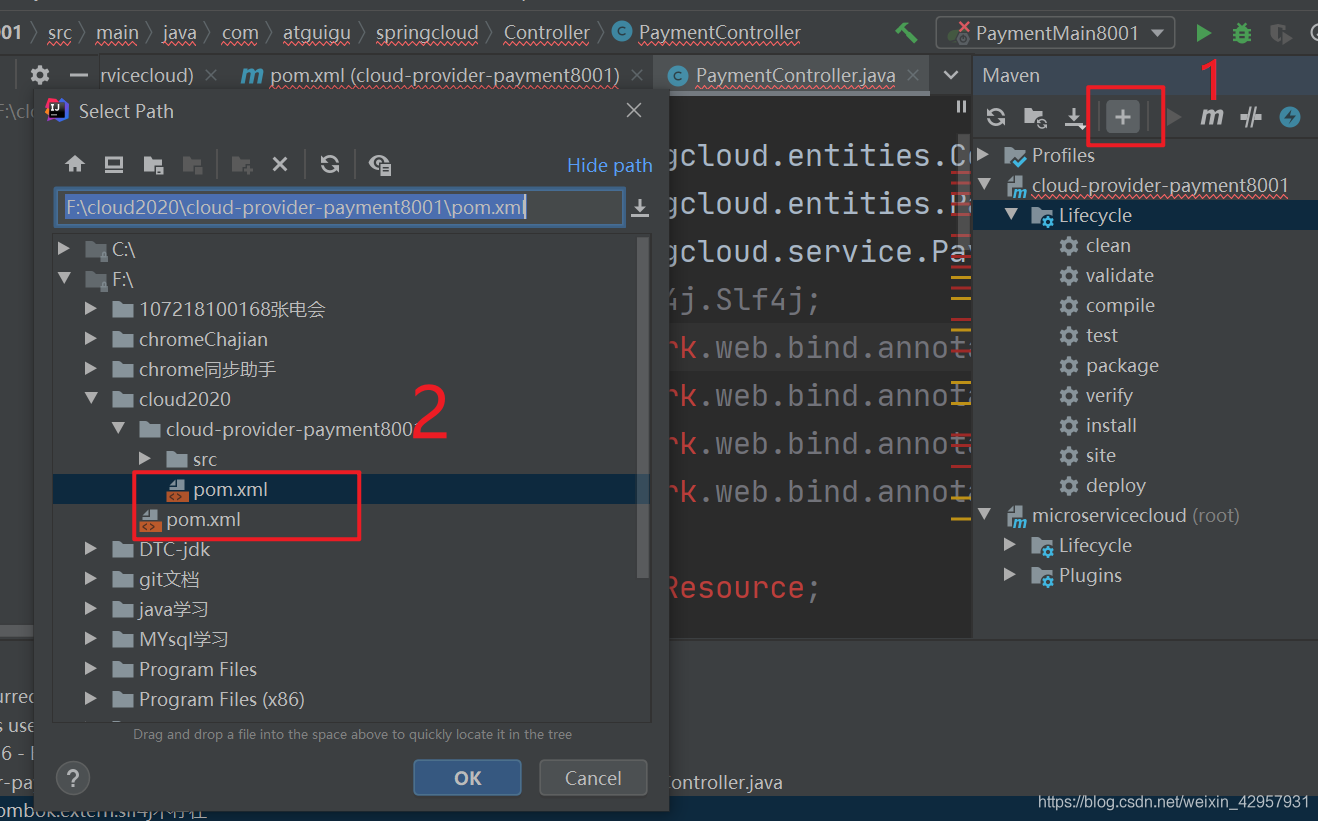Click the help question mark button
This screenshot has width=1318, height=821.
coord(73,778)
